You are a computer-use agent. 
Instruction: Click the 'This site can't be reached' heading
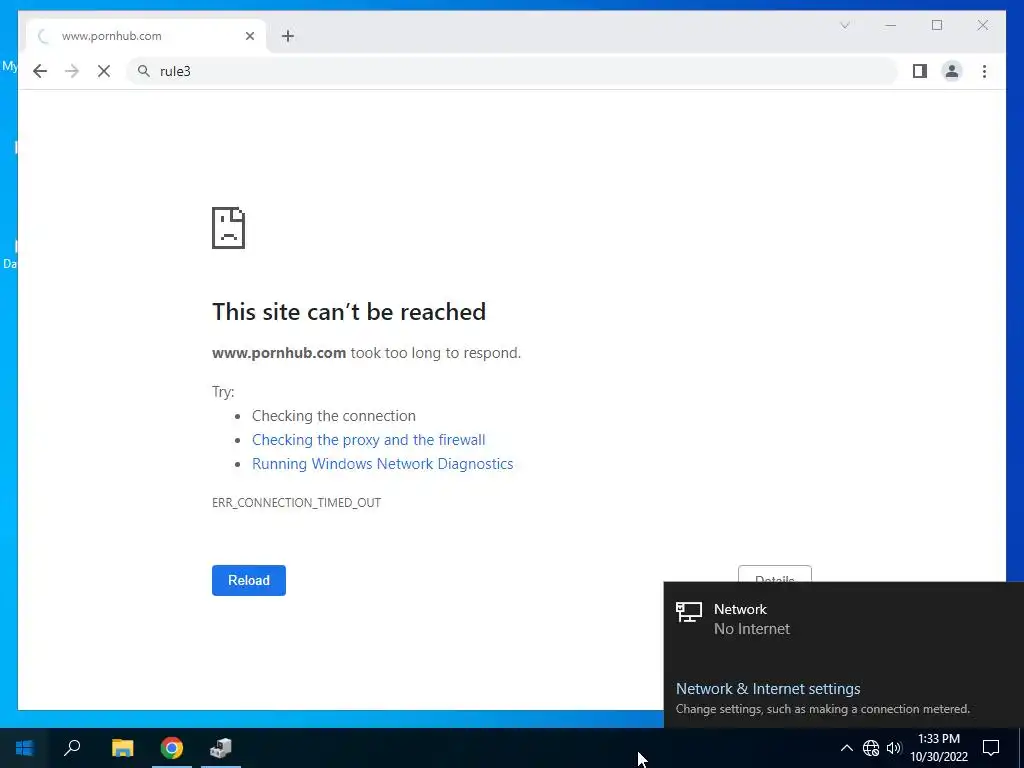[349, 312]
